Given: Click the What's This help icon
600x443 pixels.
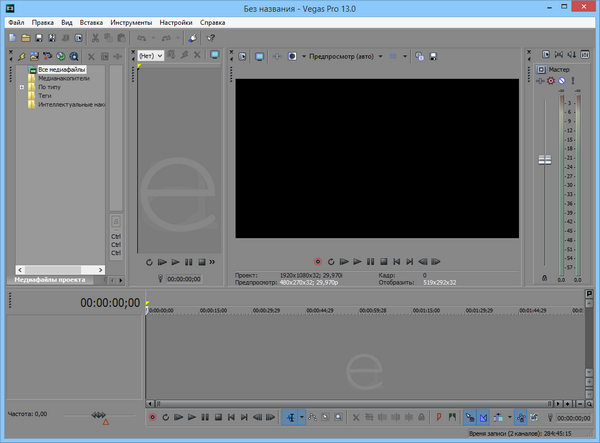Looking at the screenshot, I should (x=211, y=38).
